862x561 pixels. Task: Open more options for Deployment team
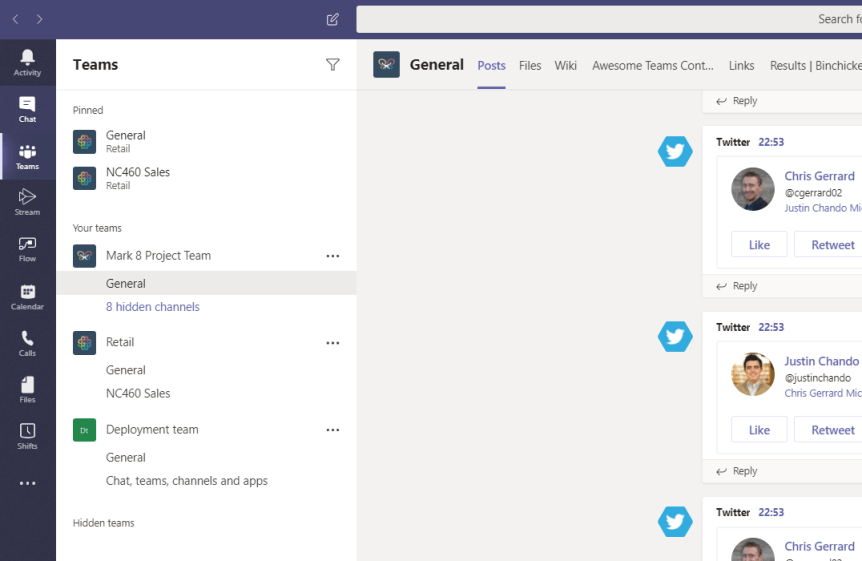333,430
